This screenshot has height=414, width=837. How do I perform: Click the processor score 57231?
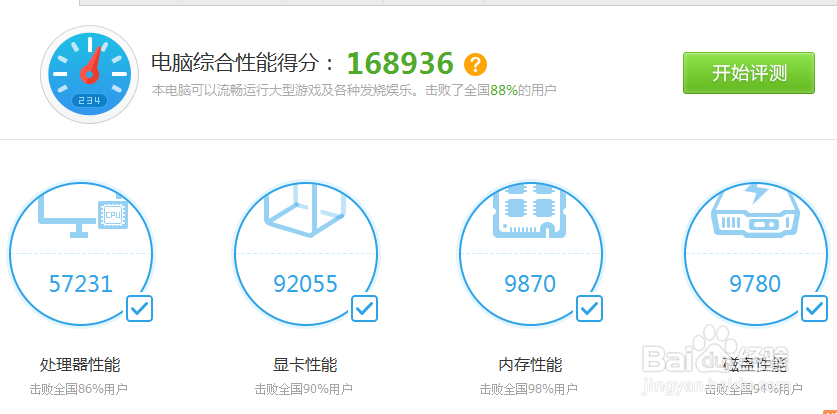point(81,284)
